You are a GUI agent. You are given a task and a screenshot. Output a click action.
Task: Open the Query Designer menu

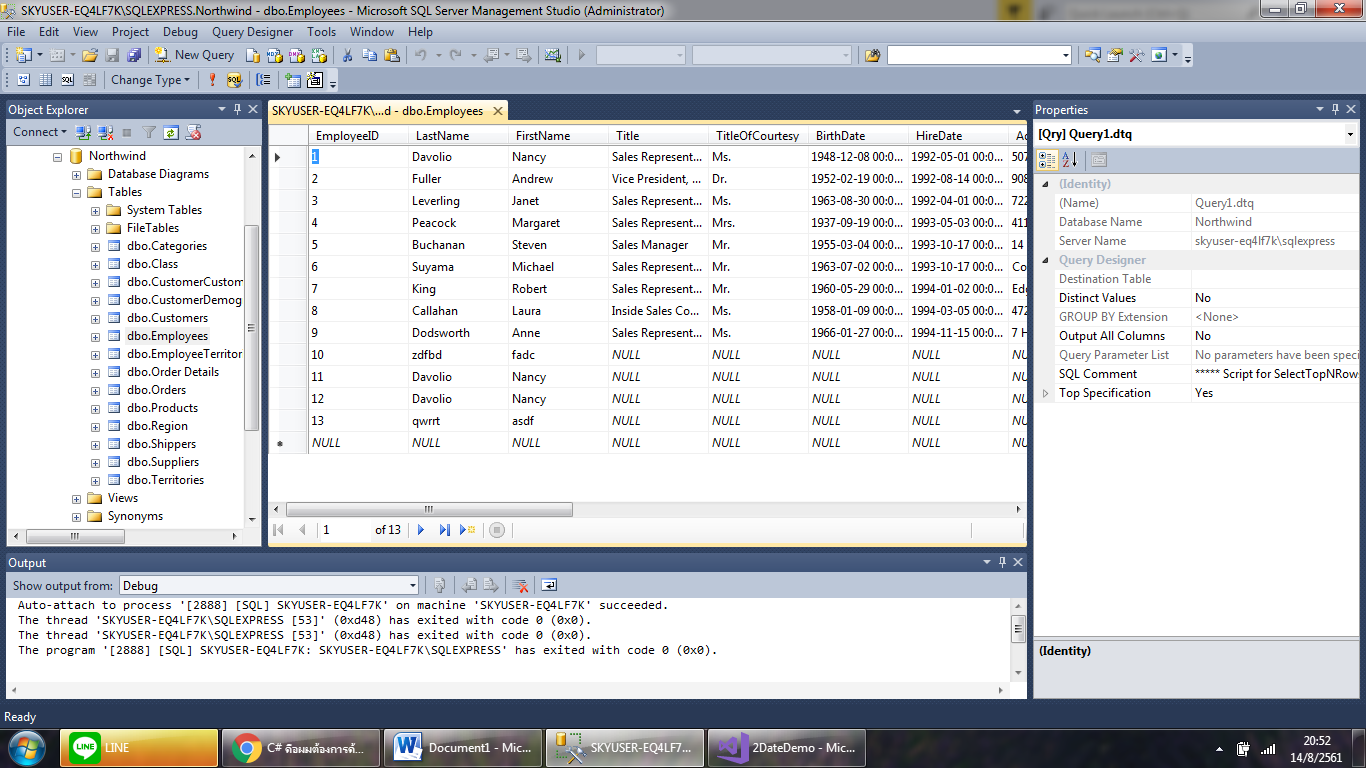click(x=253, y=32)
